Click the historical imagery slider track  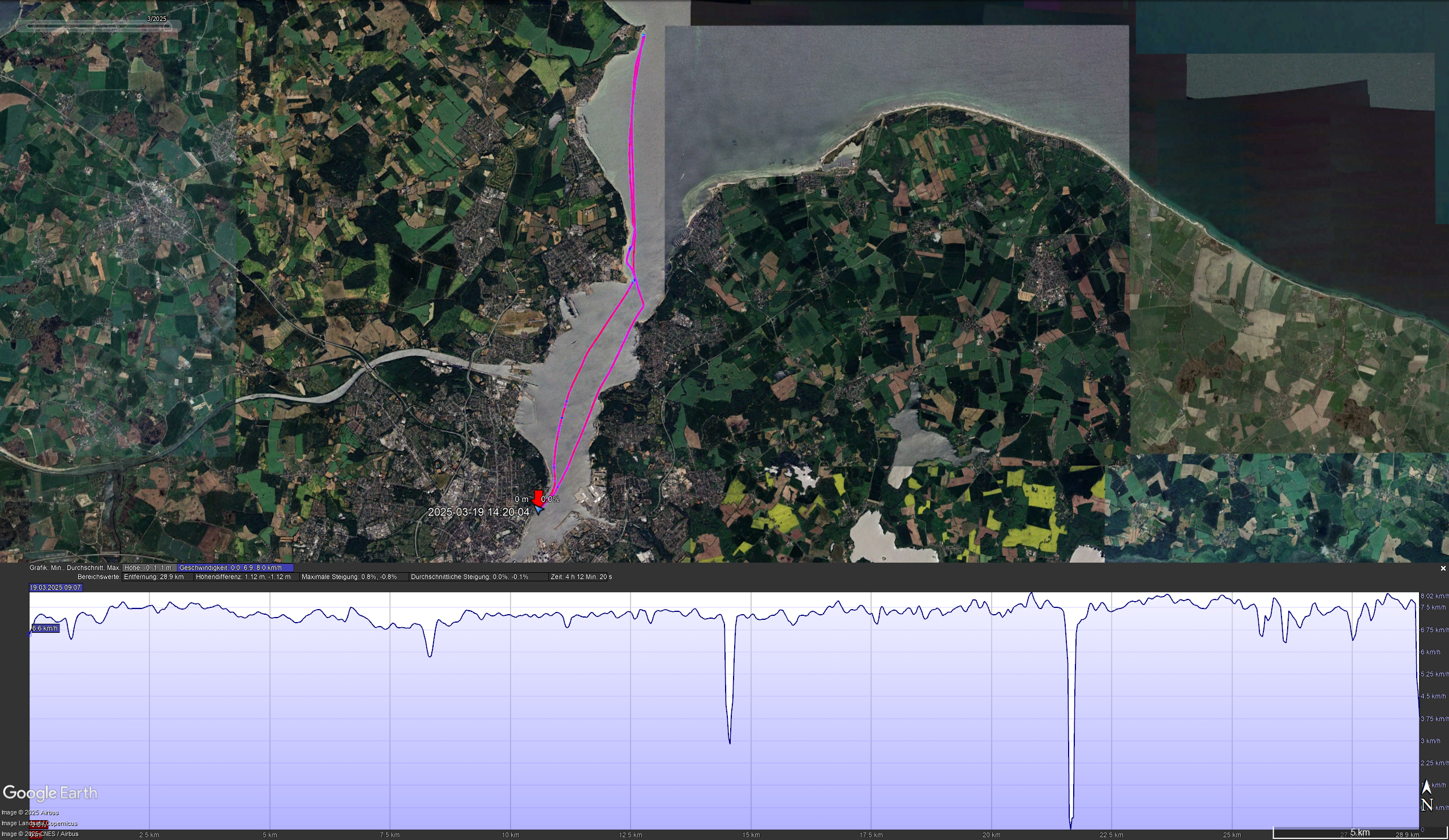coord(92,26)
